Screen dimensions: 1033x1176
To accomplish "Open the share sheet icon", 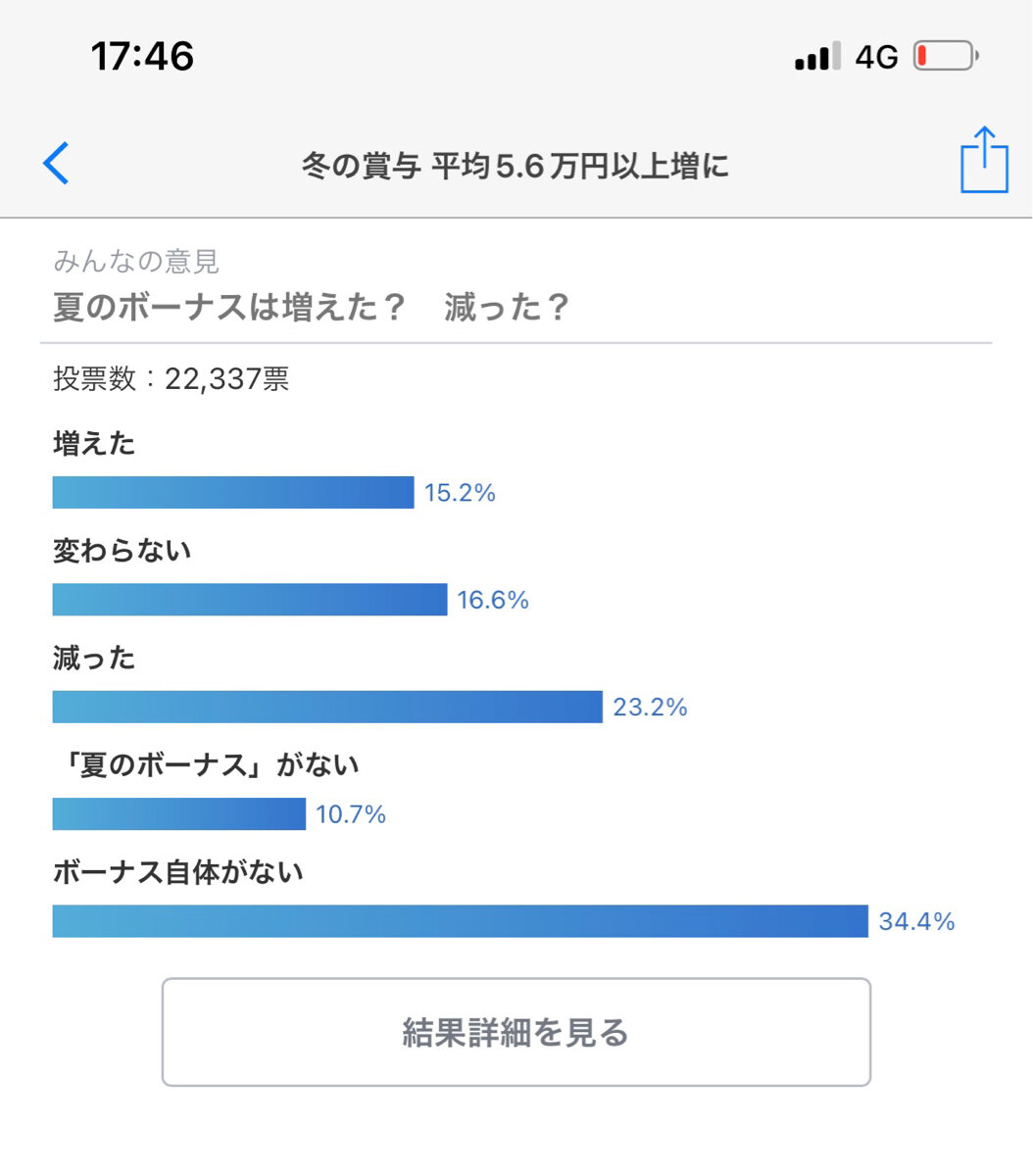I will click(984, 160).
